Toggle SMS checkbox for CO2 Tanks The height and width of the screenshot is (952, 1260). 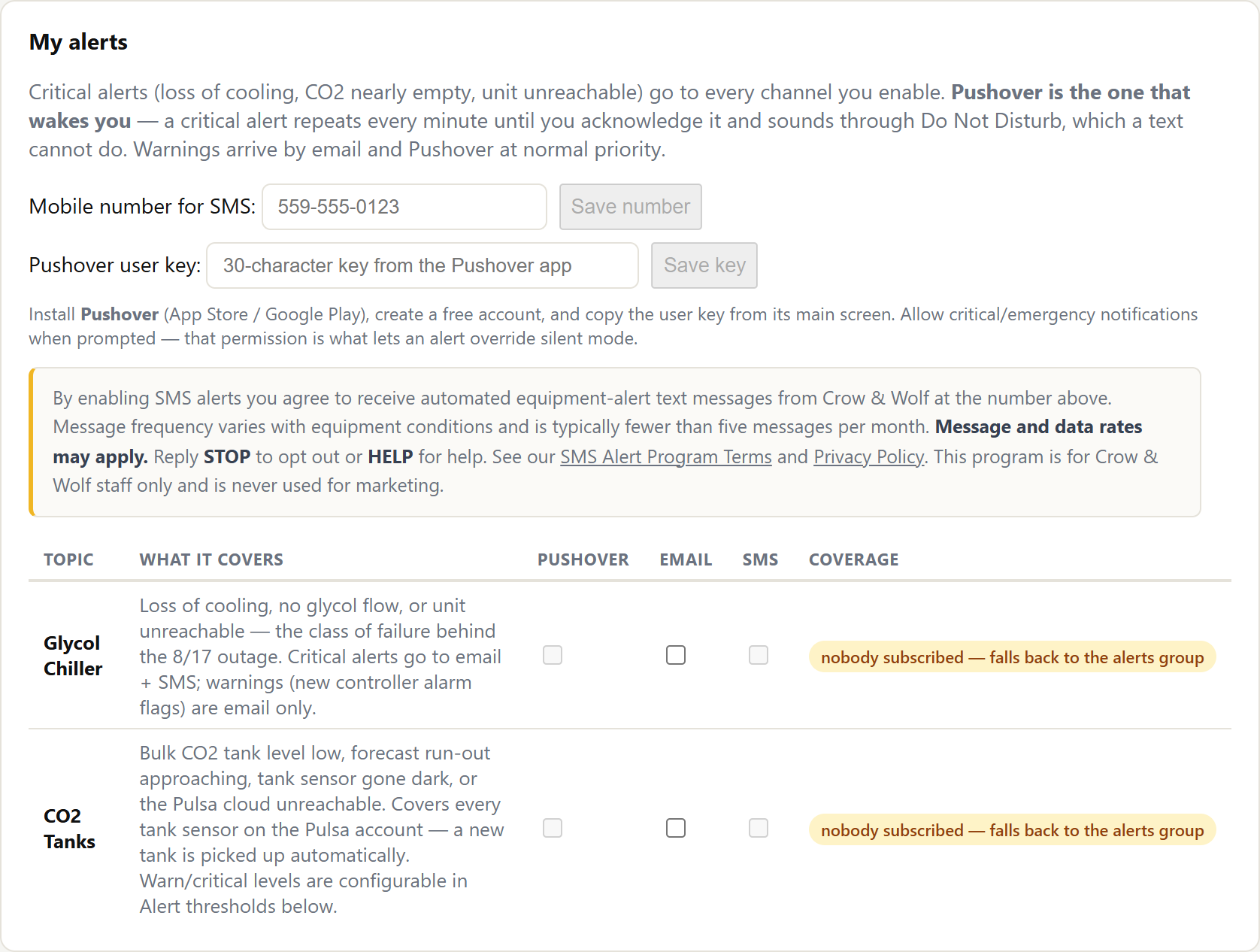coord(759,828)
